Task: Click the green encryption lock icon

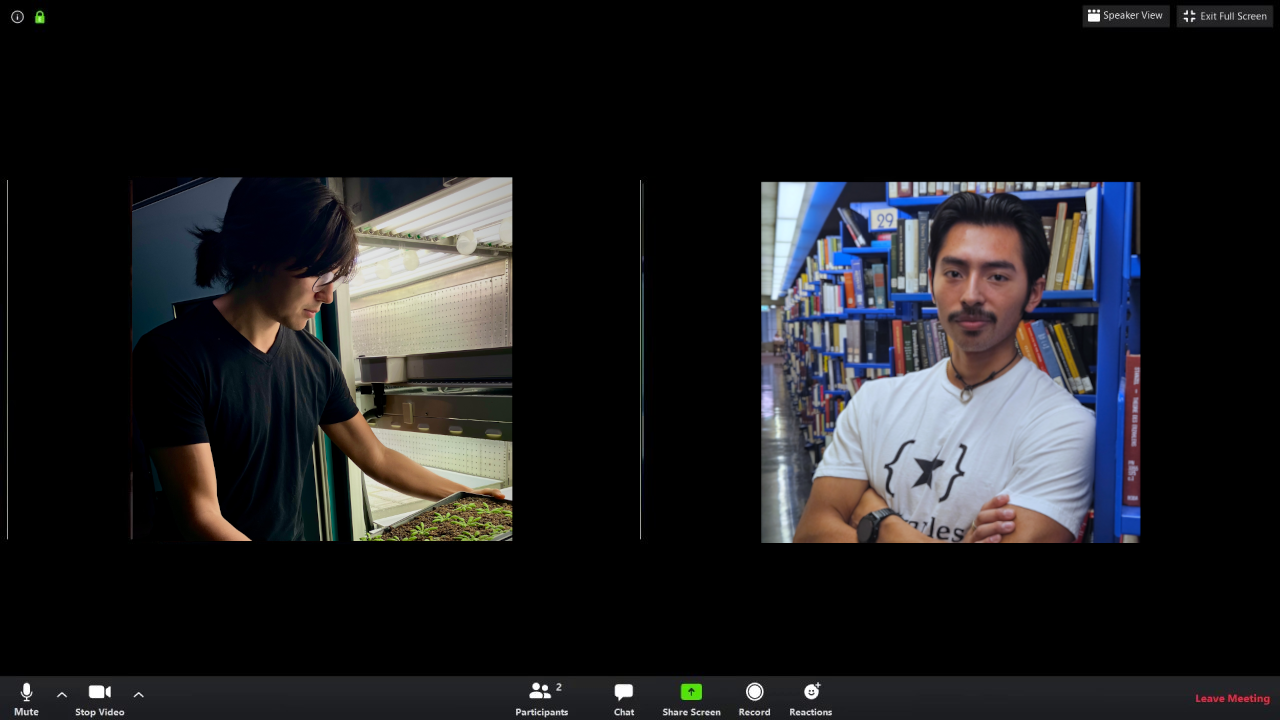Action: 40,17
